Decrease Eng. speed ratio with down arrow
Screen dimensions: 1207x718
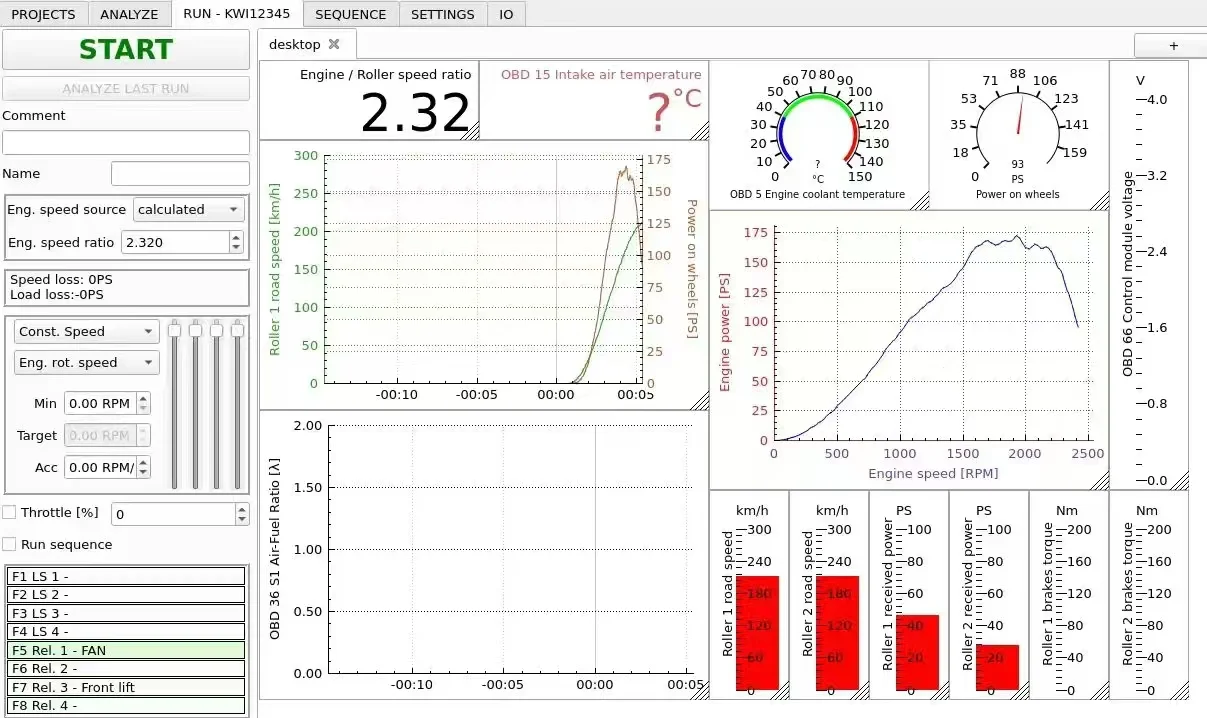tap(236, 247)
